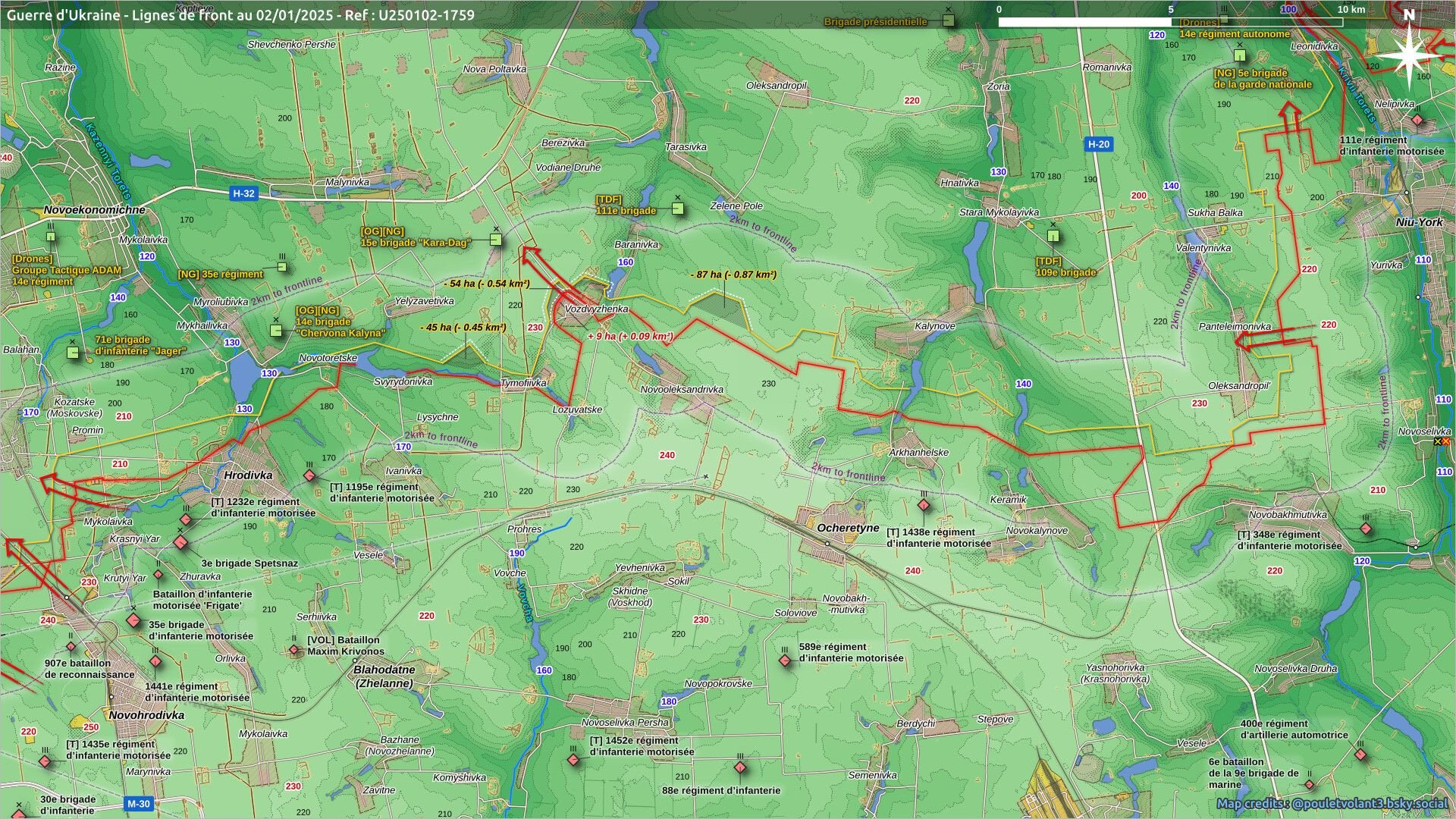The image size is (1456, 819).
Task: Select the 88e régiment d'infanterie marker
Action: 740,767
